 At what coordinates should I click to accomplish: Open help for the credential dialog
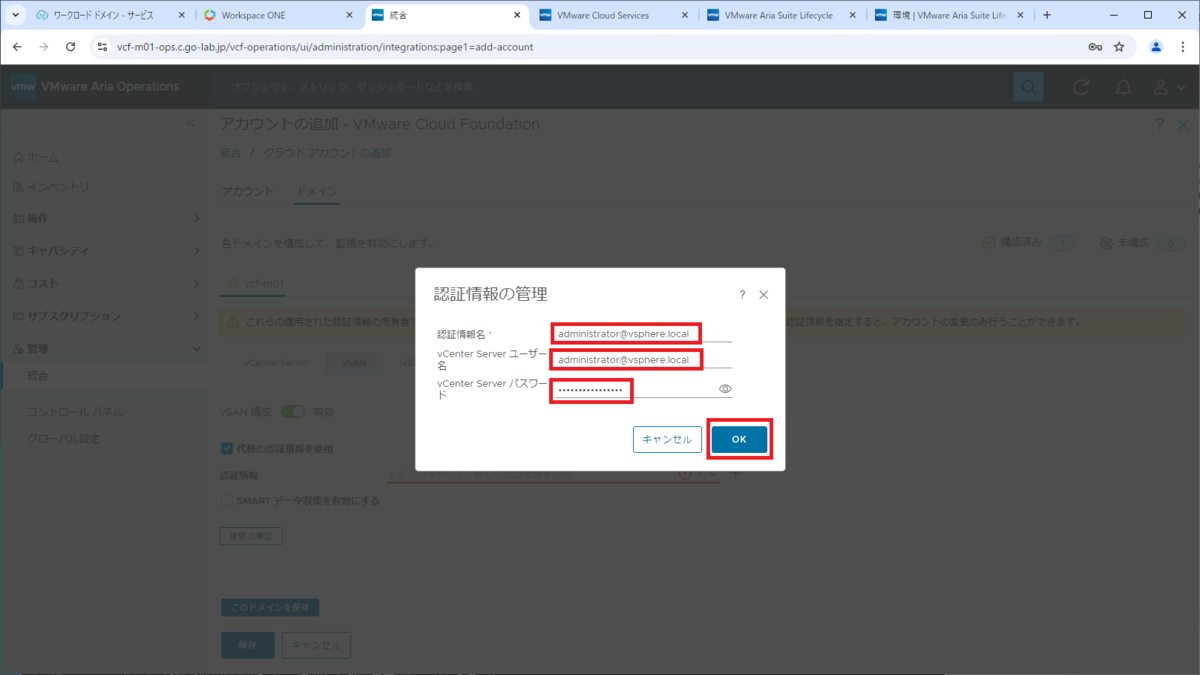tap(742, 295)
